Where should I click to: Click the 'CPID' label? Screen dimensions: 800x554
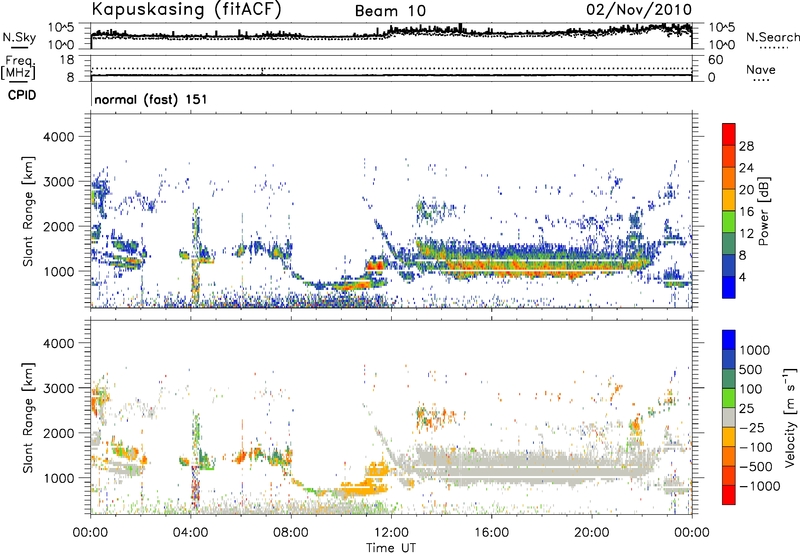pos(22,95)
